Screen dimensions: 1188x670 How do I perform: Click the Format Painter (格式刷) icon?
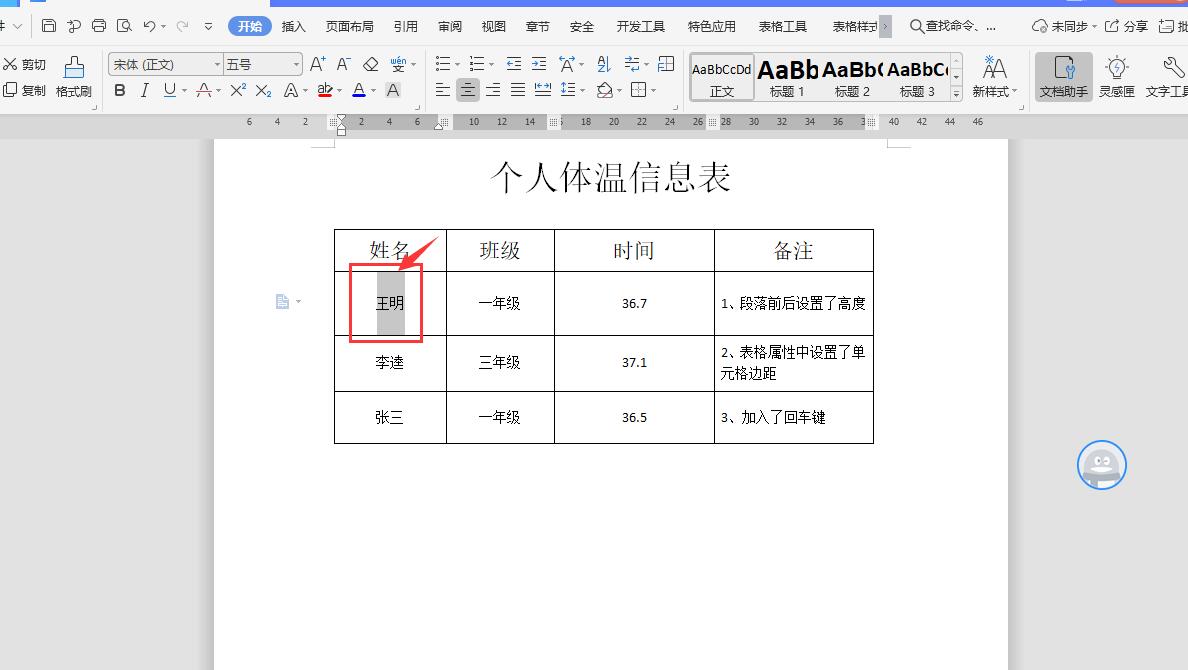[x=73, y=76]
